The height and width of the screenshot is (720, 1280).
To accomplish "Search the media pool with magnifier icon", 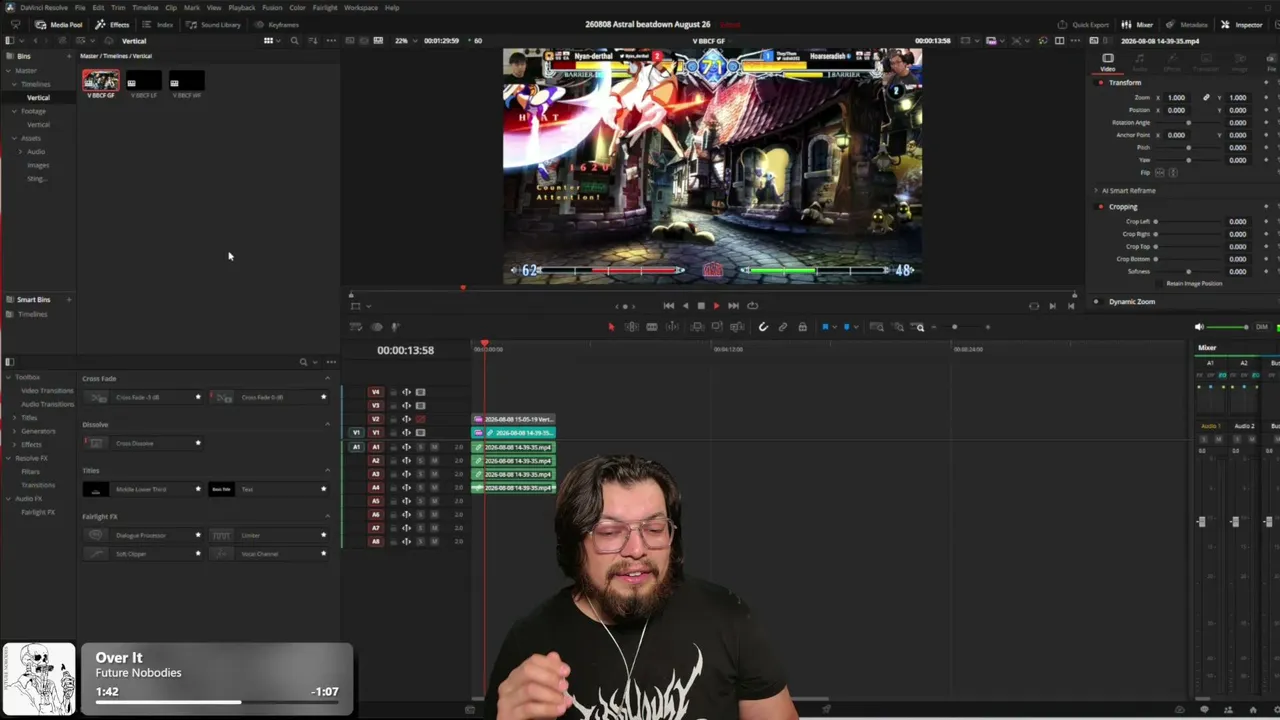I will click(294, 41).
